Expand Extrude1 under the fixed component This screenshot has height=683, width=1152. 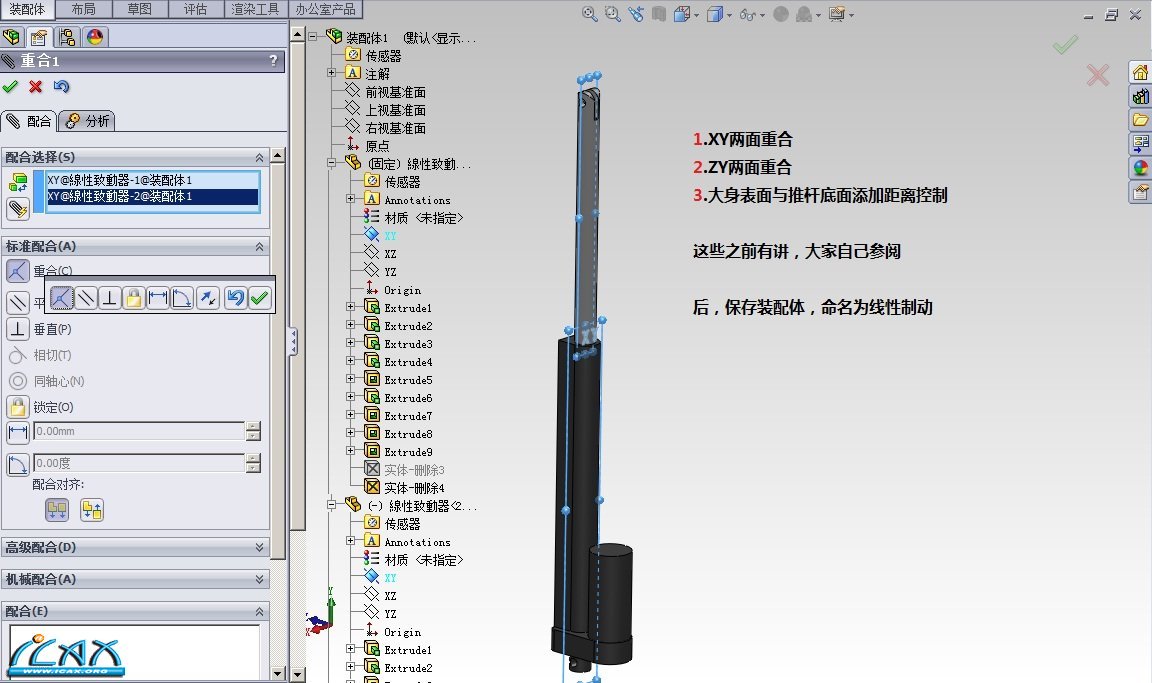[x=350, y=307]
